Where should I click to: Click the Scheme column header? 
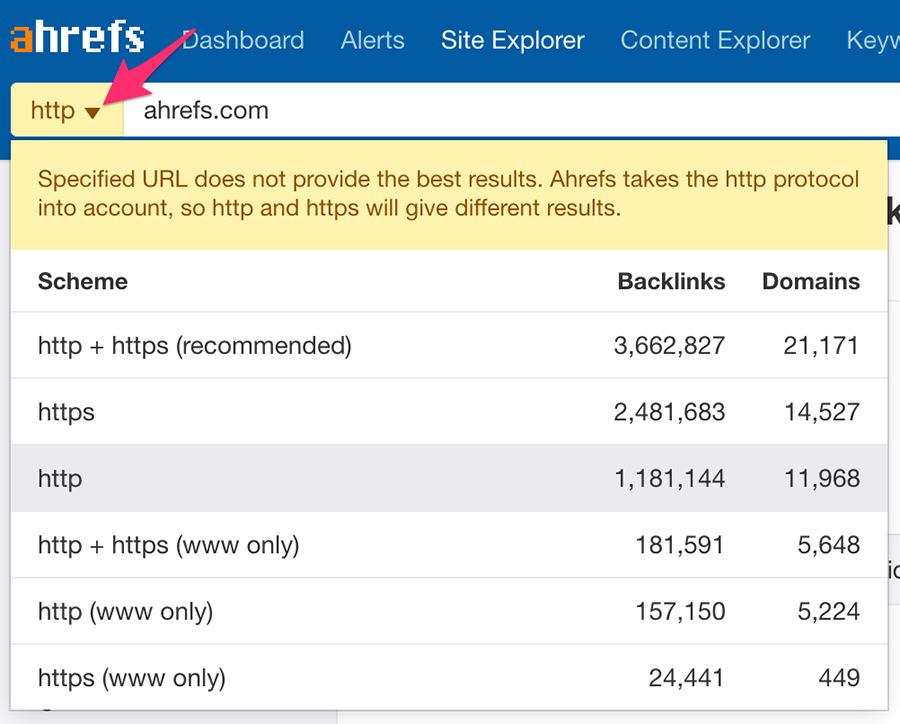pos(82,281)
